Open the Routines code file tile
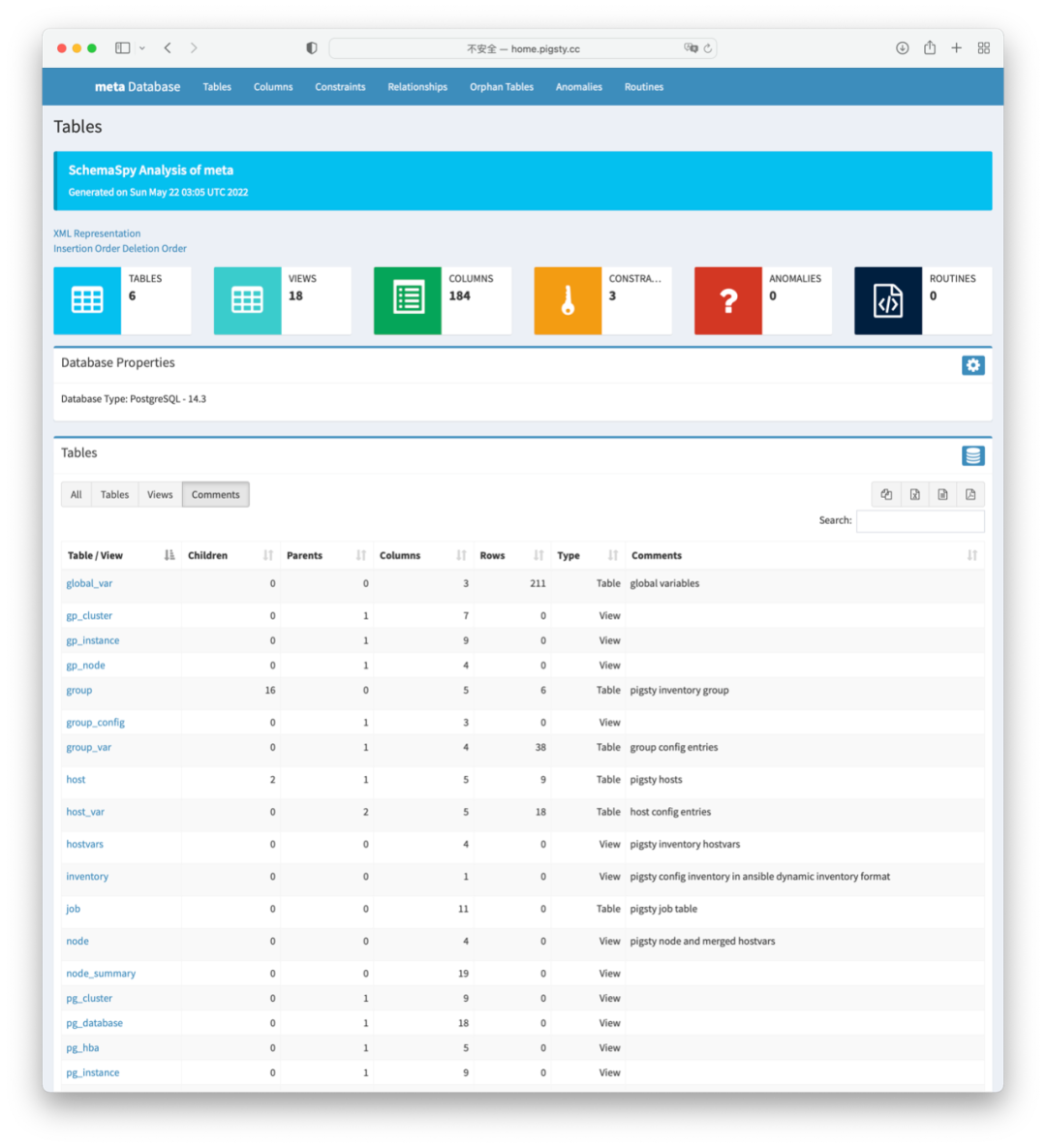The image size is (1046, 1148). click(x=888, y=301)
